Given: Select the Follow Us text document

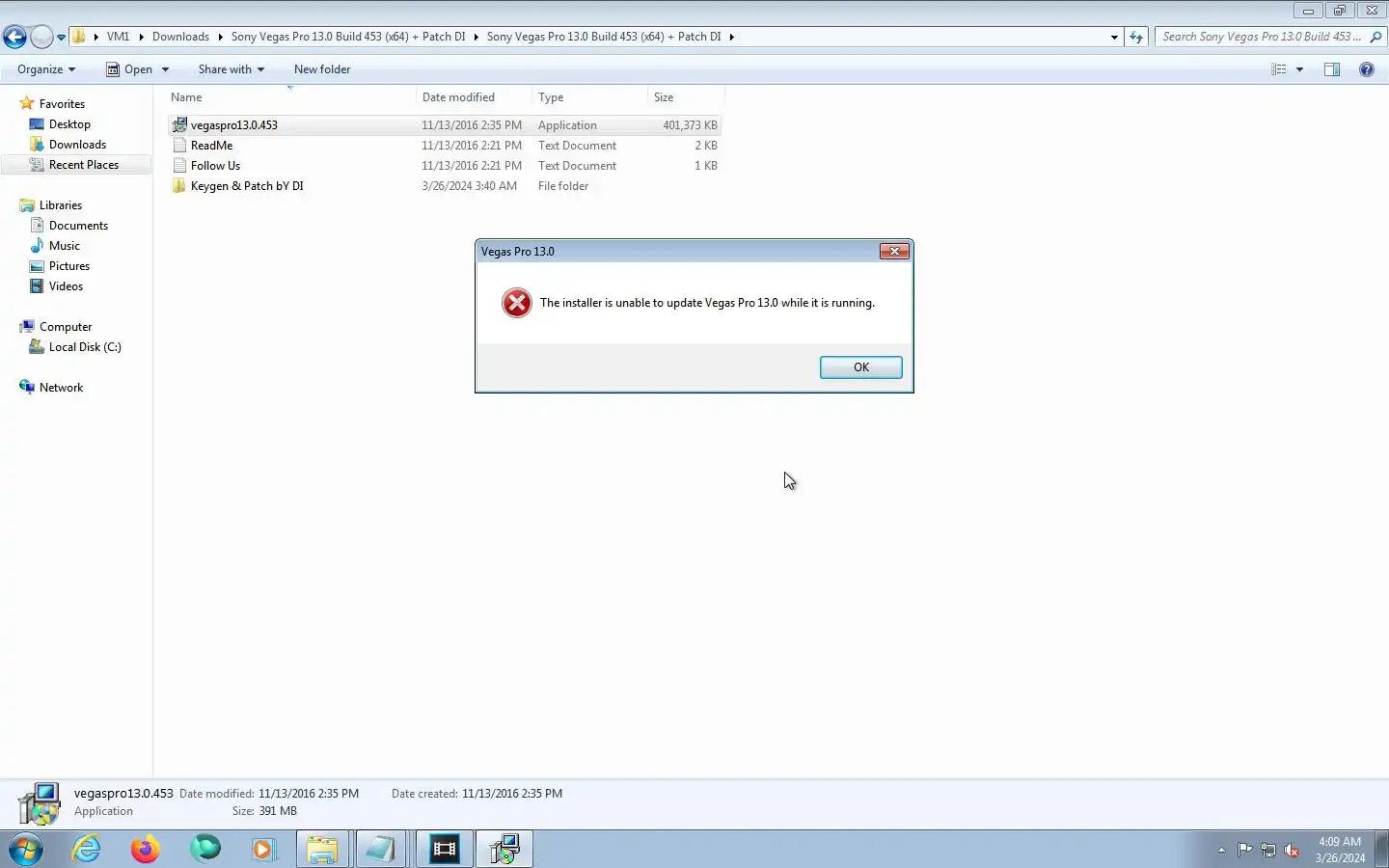Looking at the screenshot, I should coord(445,166).
